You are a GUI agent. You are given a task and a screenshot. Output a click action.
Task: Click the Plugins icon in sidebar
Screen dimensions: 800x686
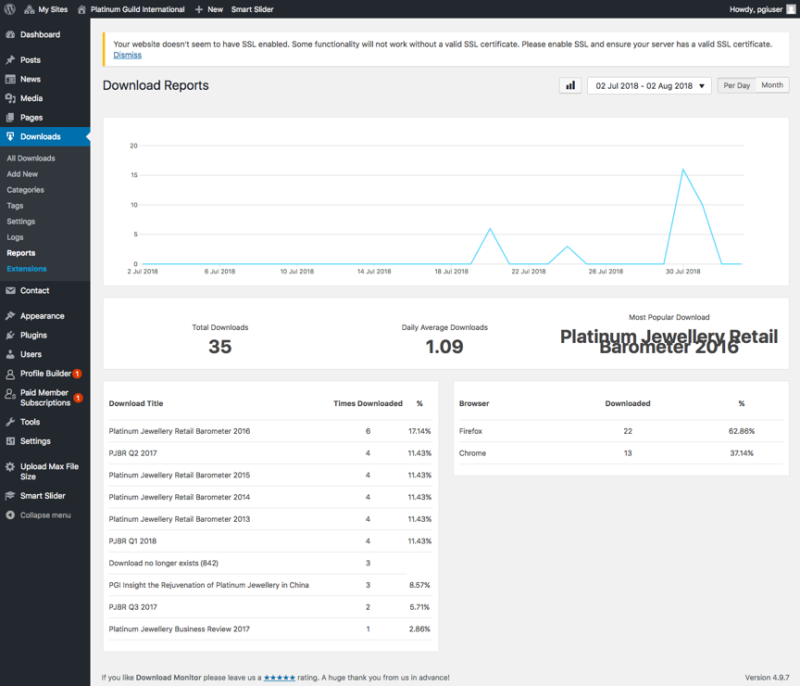pyautogui.click(x=10, y=335)
